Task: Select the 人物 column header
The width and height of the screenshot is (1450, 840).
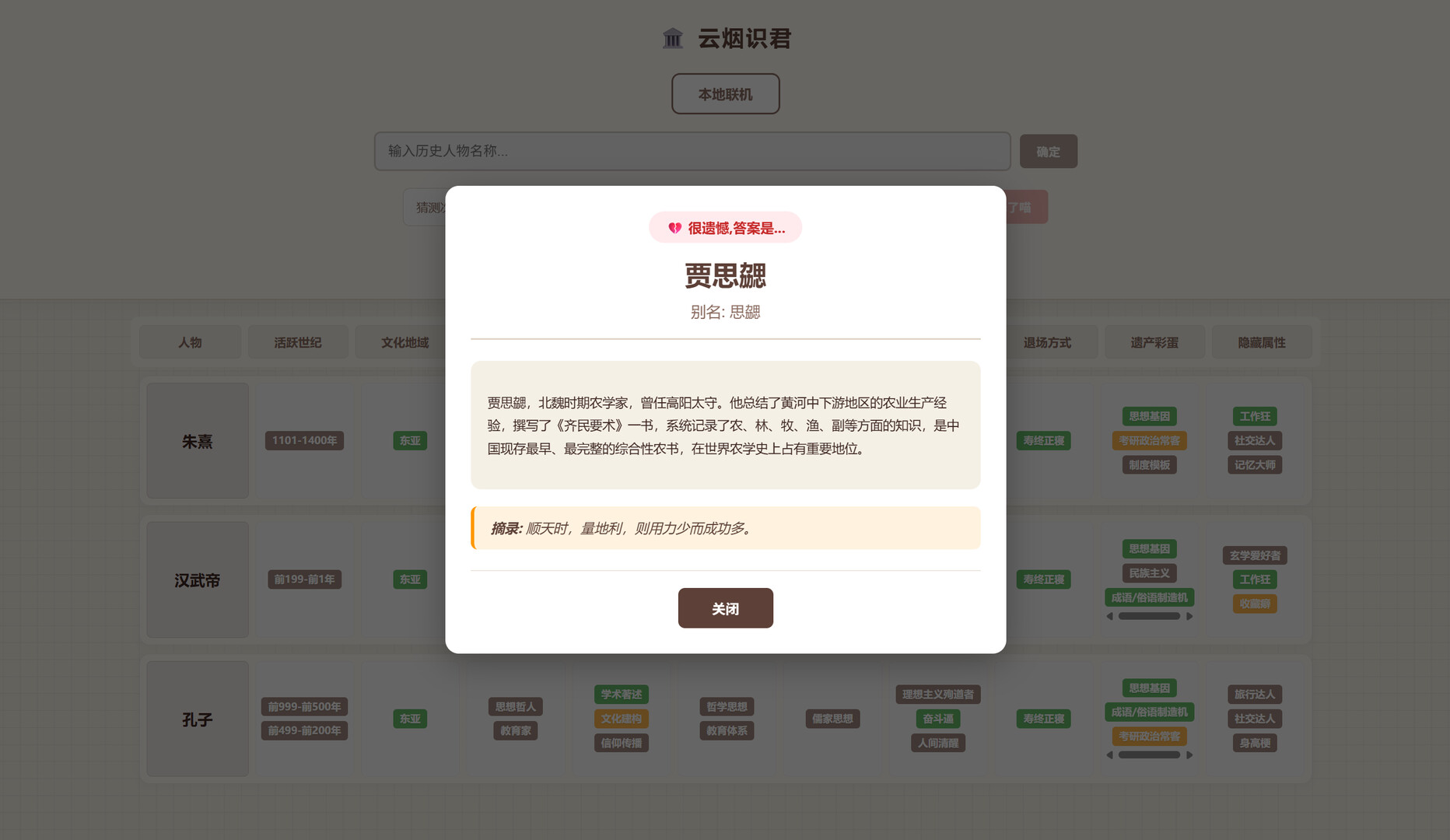Action: [190, 343]
